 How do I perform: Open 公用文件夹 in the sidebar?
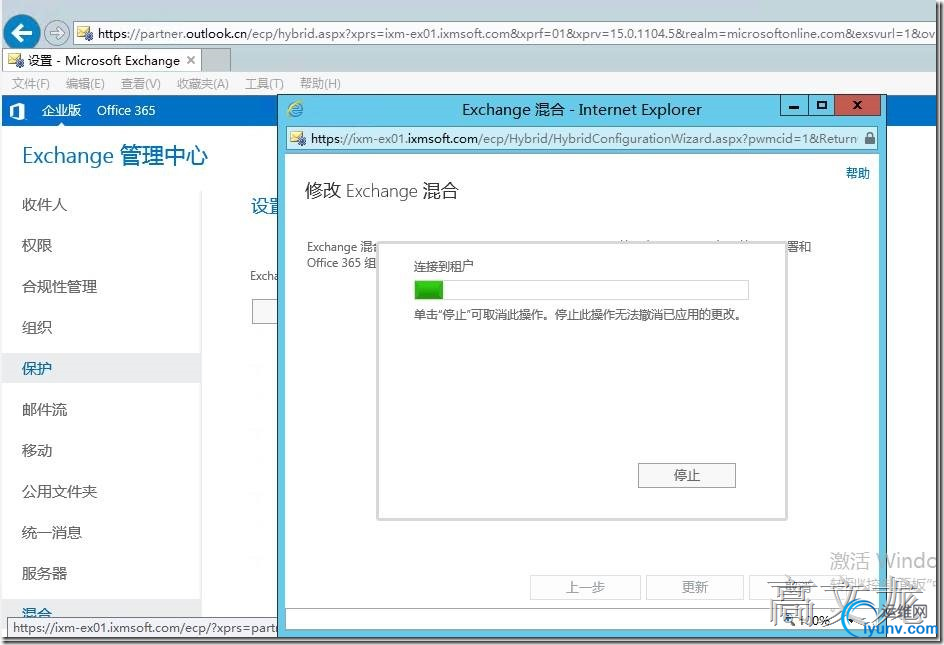(59, 491)
